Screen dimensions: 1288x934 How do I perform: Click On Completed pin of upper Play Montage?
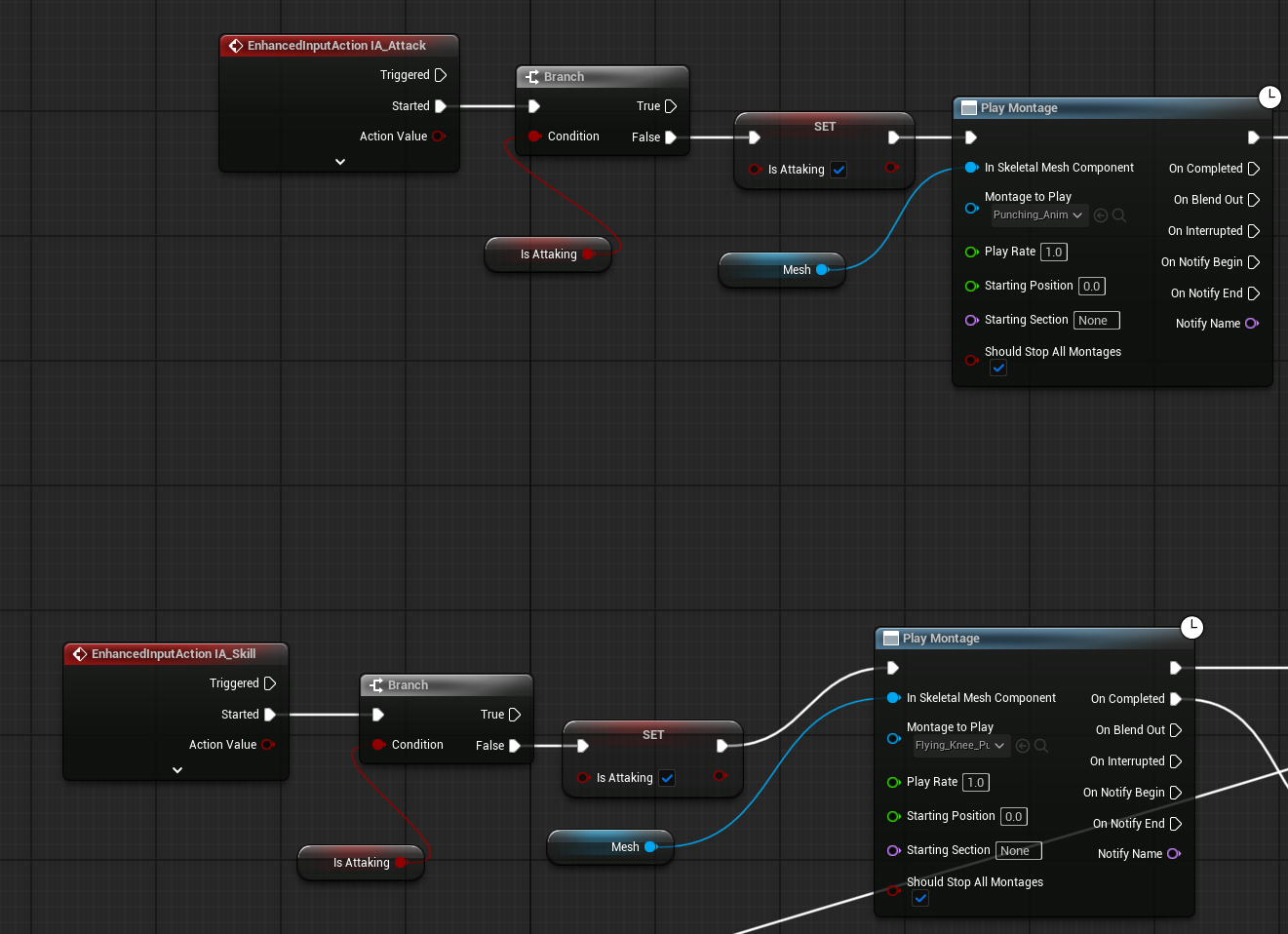pyautogui.click(x=1254, y=169)
